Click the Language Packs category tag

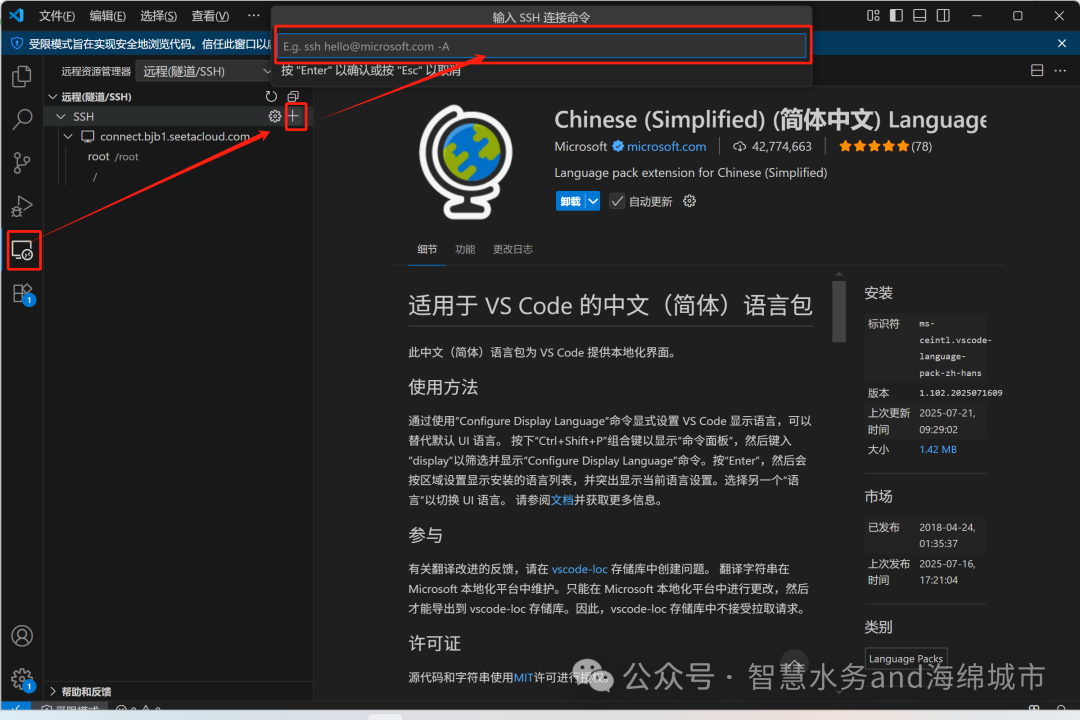(x=906, y=659)
